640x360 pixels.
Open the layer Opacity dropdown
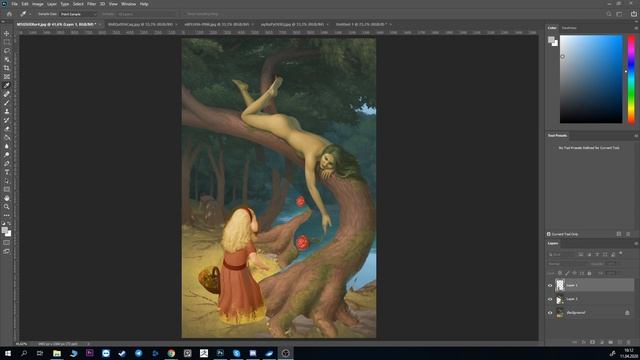[x=612, y=264]
